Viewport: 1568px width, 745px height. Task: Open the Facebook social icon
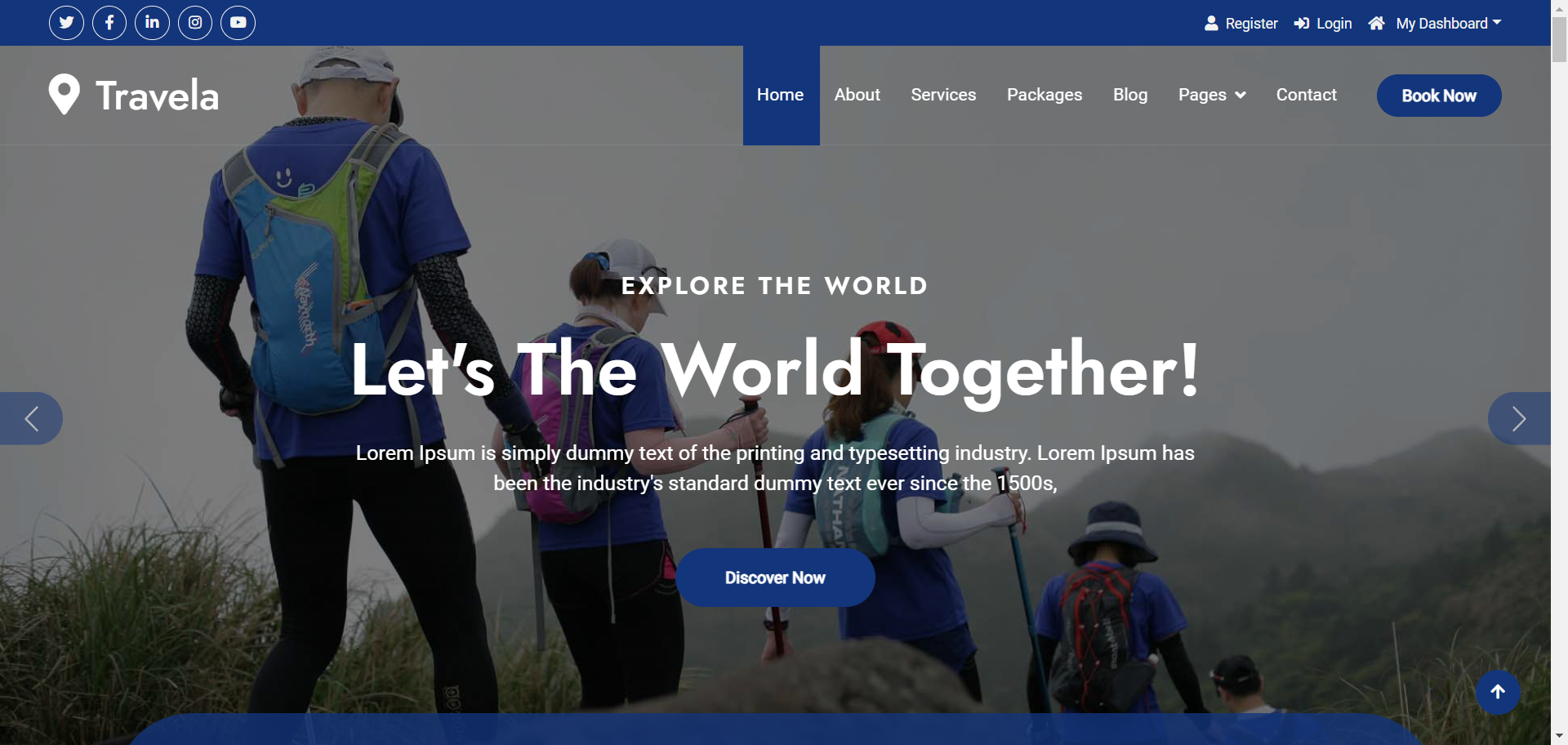pos(109,23)
